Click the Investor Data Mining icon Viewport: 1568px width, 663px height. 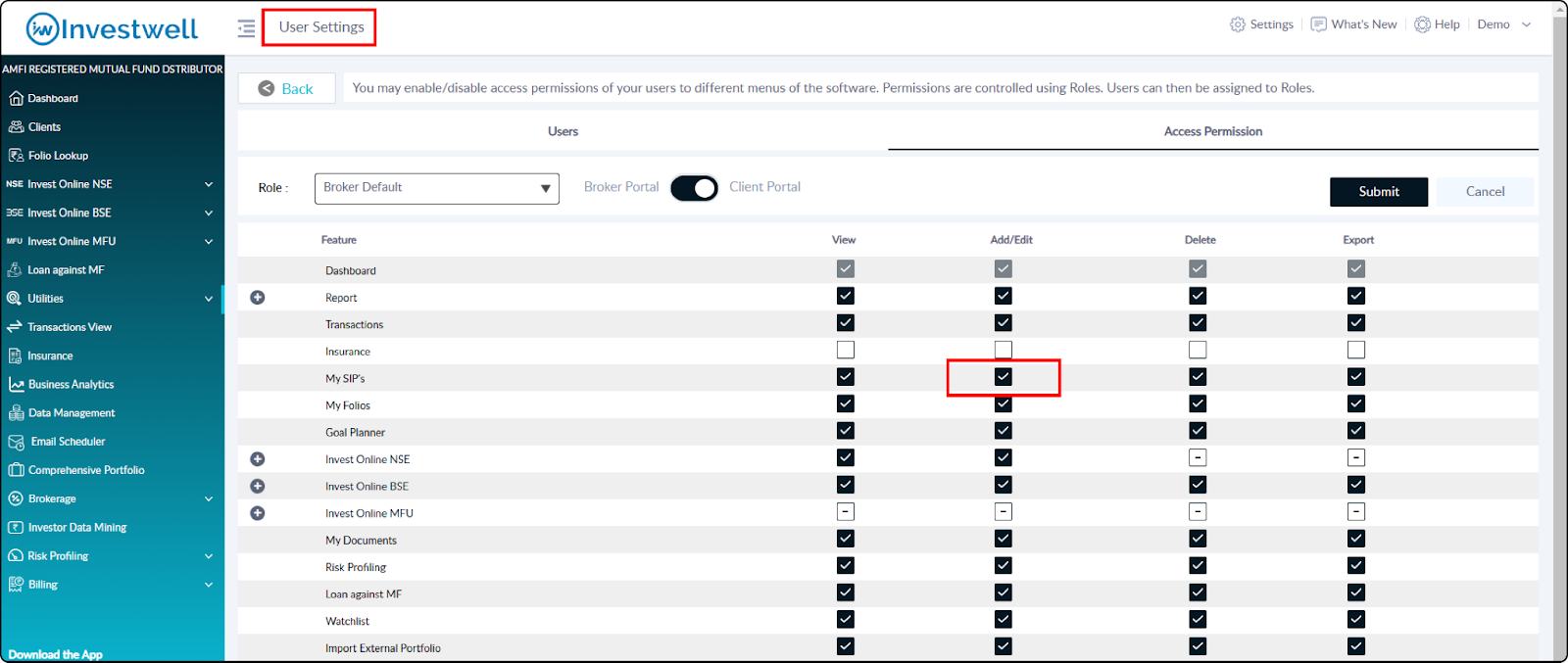click(x=16, y=527)
